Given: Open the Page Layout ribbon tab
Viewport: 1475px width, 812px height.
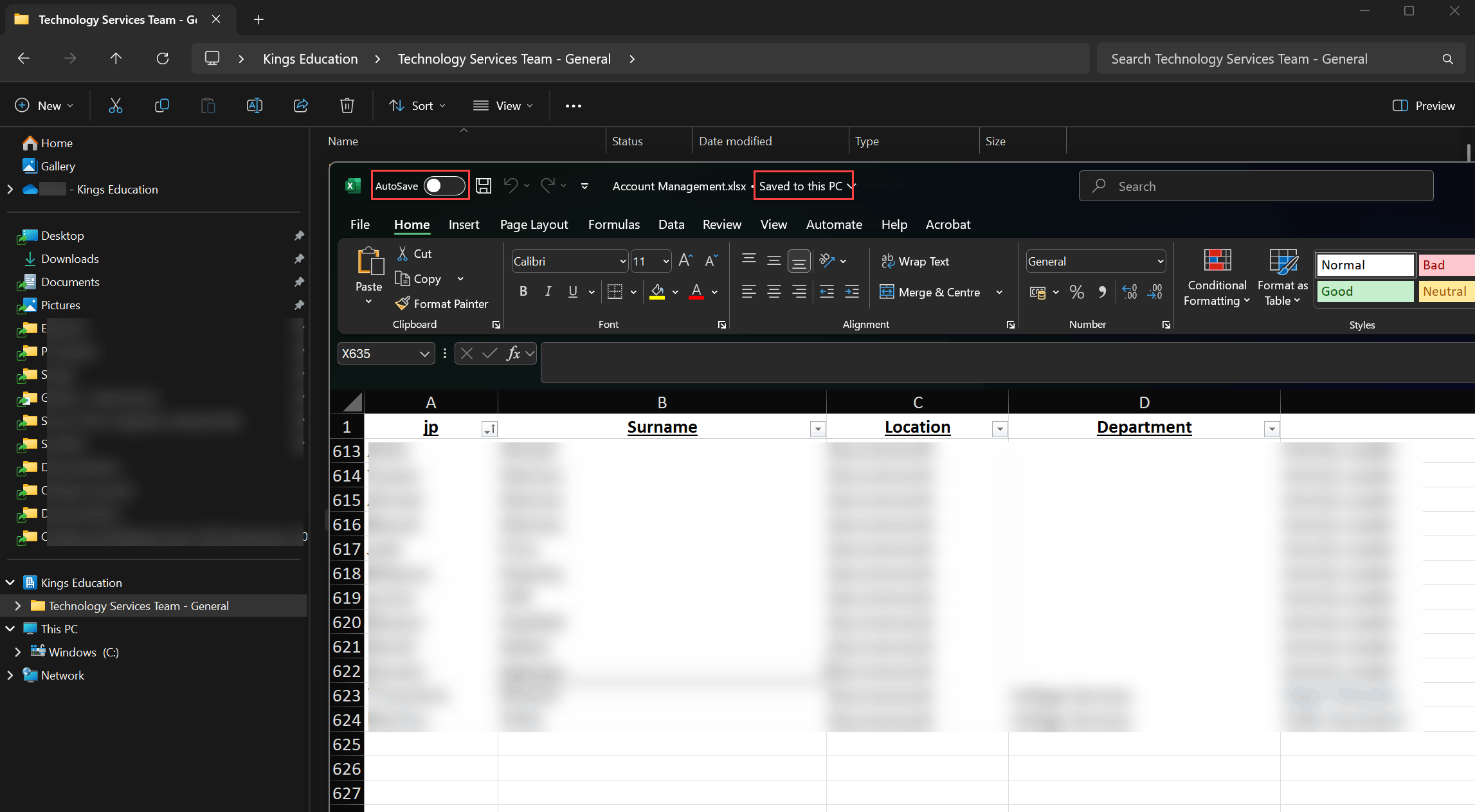Looking at the screenshot, I should 534,224.
